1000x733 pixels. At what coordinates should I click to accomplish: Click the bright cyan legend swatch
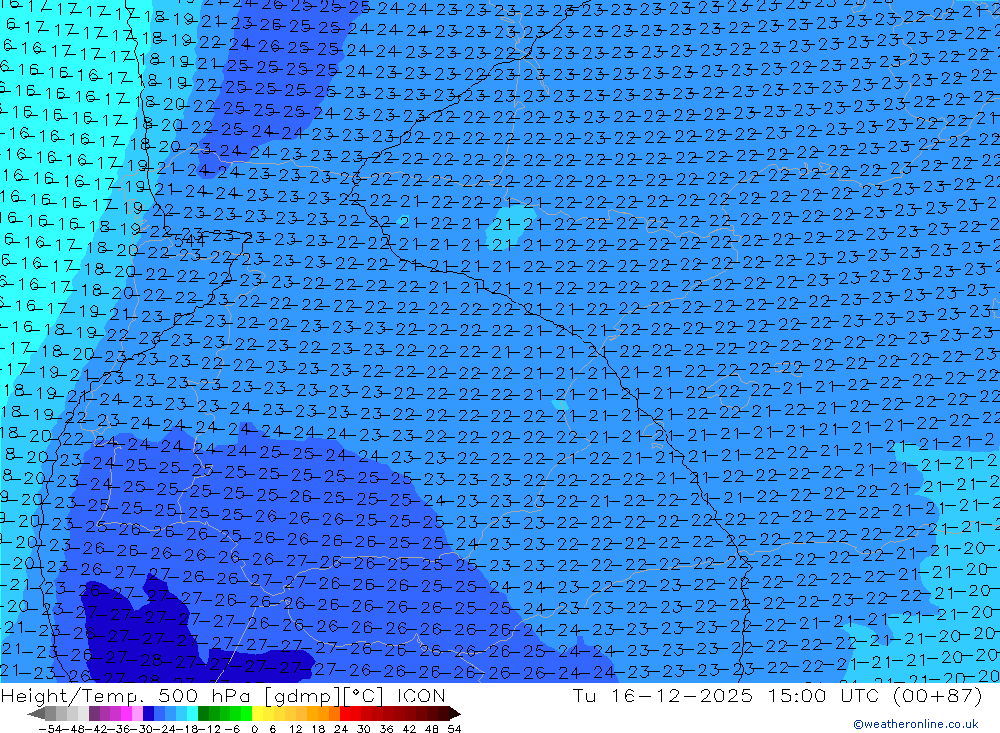click(192, 713)
